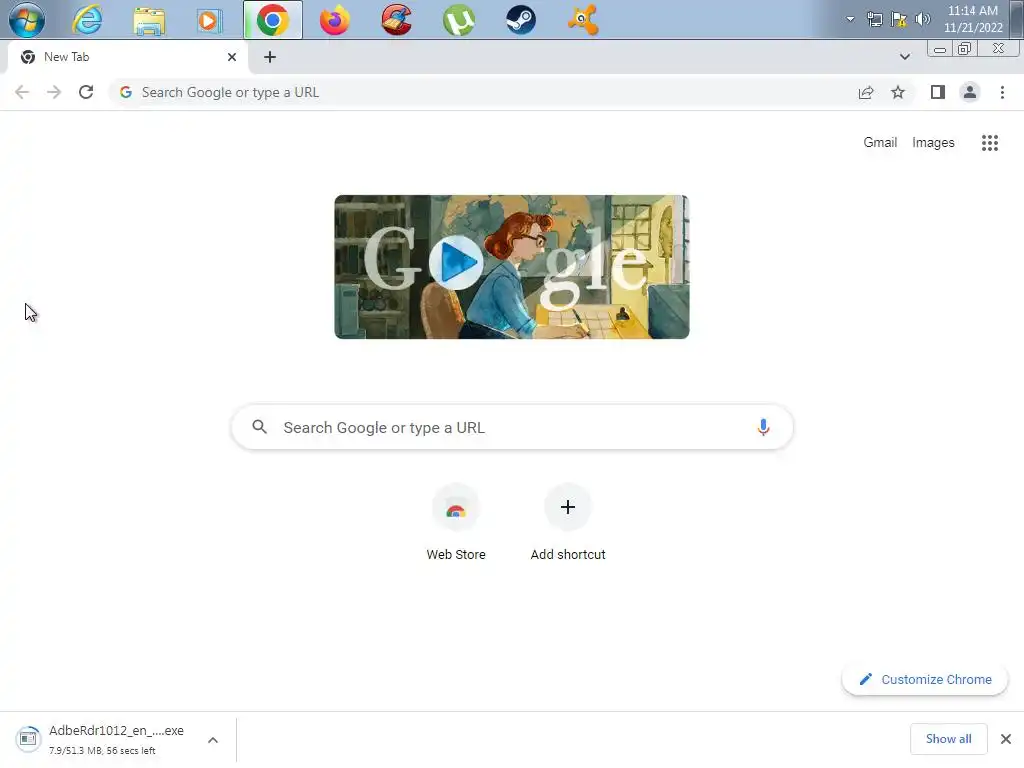This screenshot has width=1024, height=768.
Task: Toggle the Chrome side panel
Action: point(938,92)
